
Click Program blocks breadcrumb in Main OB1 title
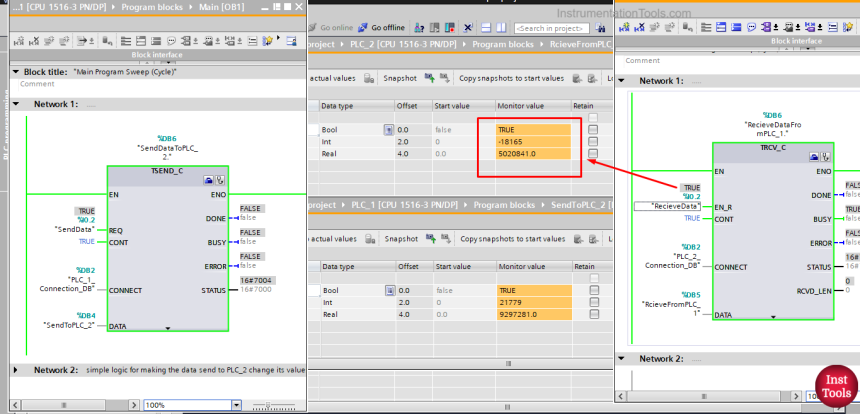point(152,7)
